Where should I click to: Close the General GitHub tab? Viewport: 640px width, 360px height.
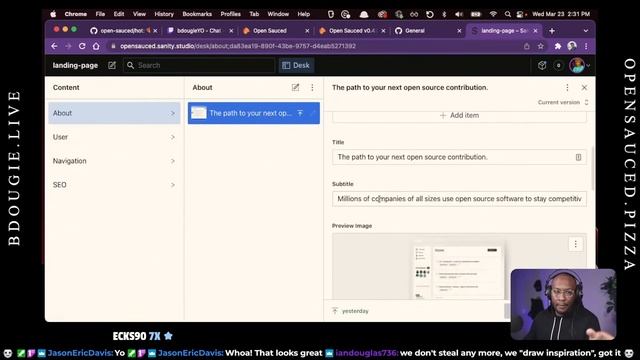click(x=459, y=31)
